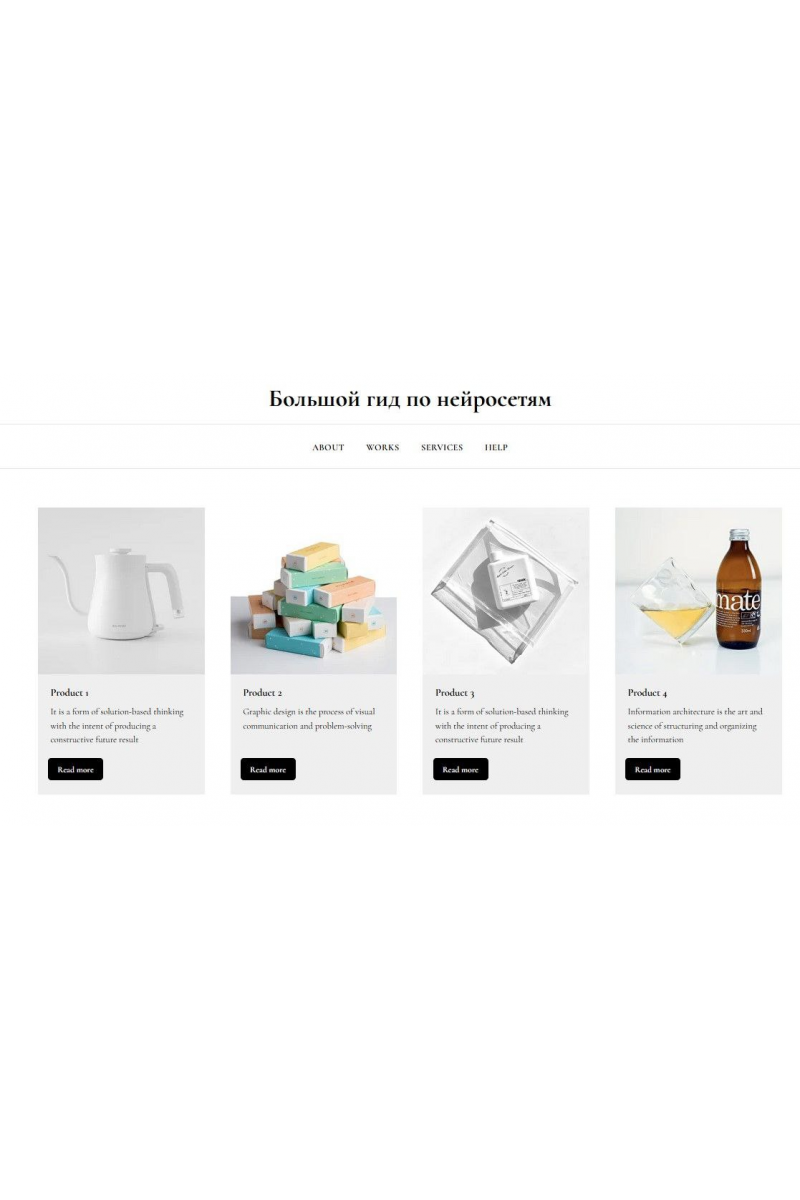Click the Product 4 title
Image resolution: width=800 pixels, height=1200 pixels.
(x=647, y=692)
